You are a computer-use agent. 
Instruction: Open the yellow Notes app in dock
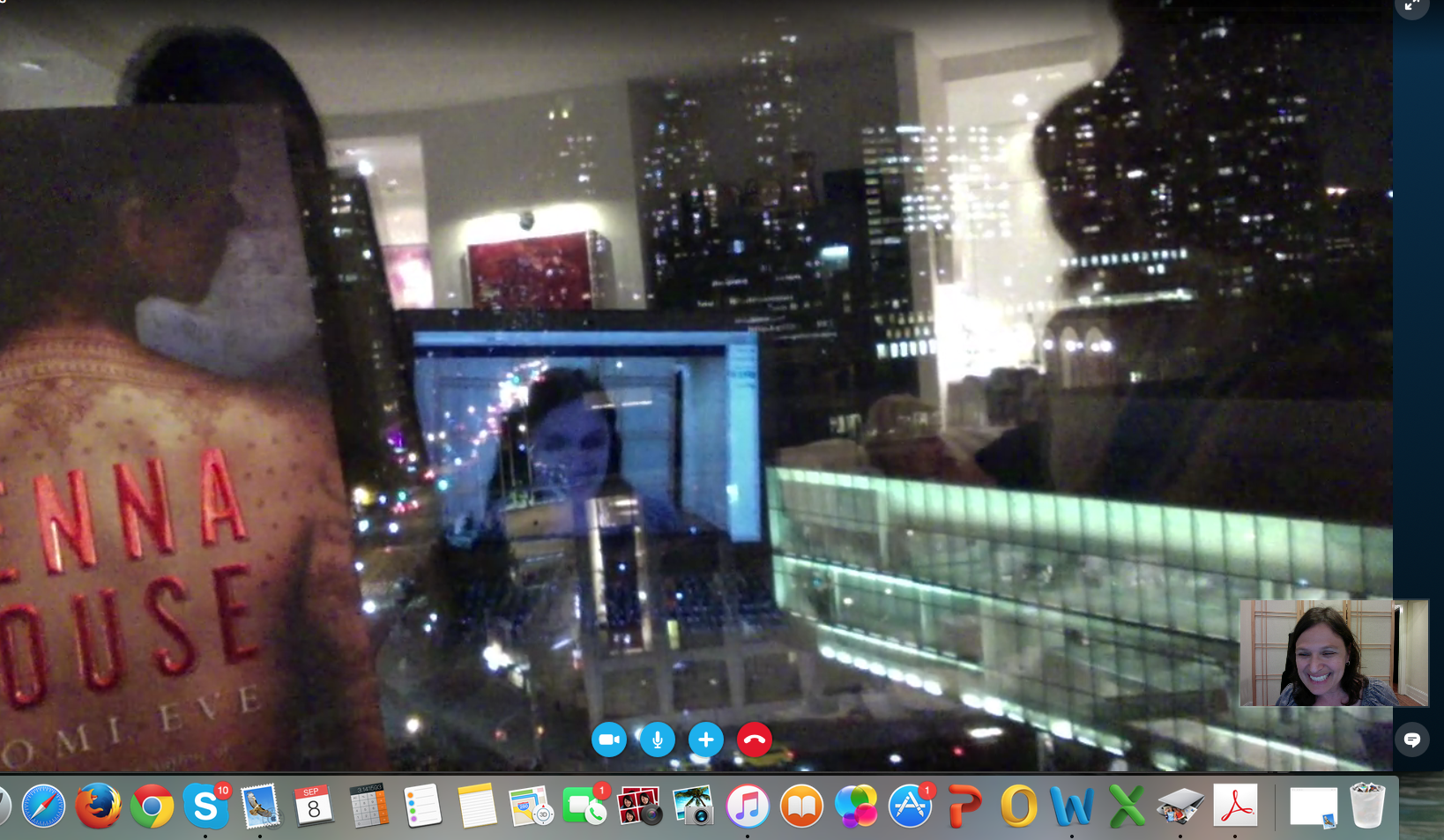pyautogui.click(x=476, y=807)
